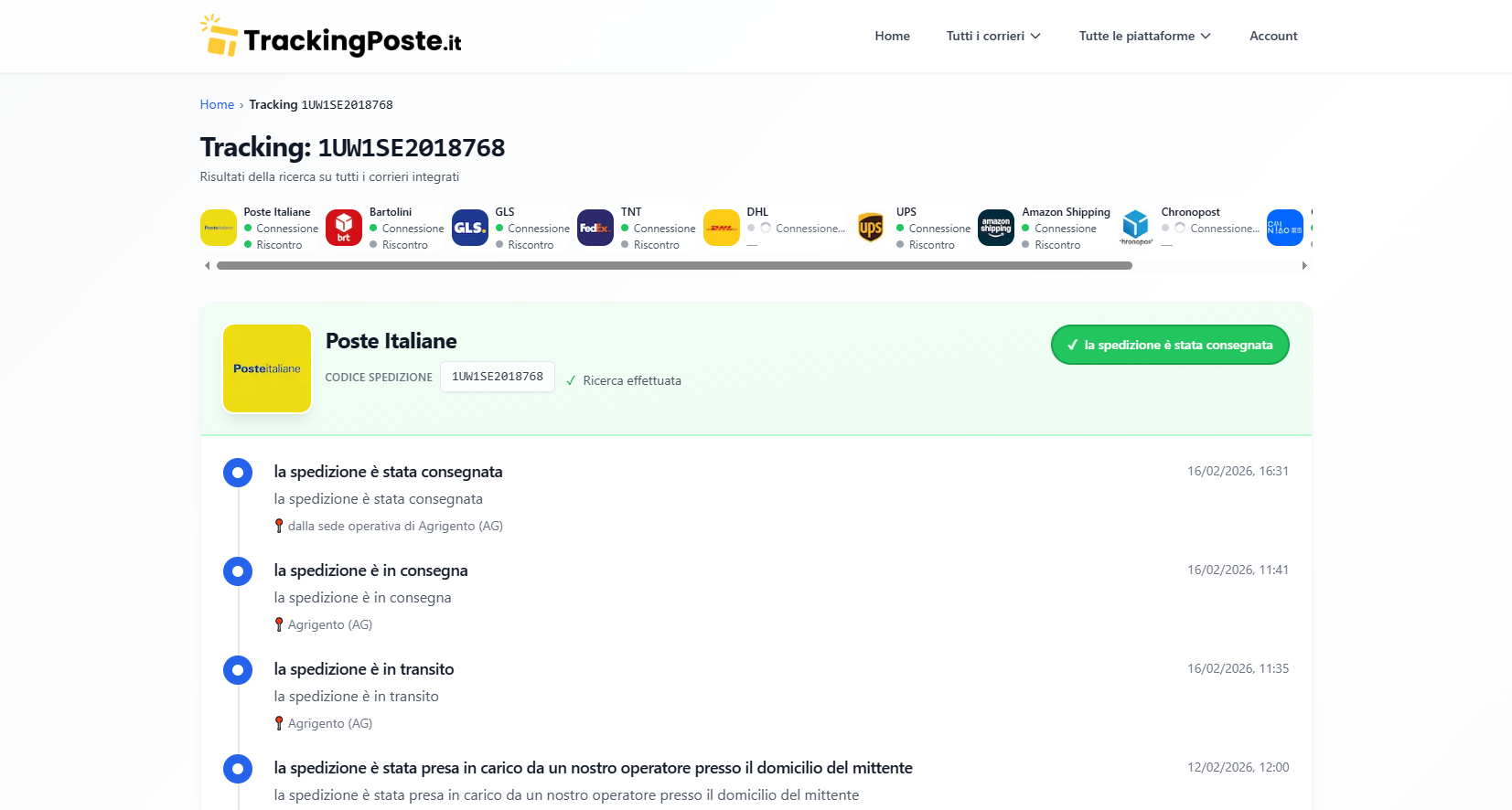Click the TrackingPoste.it logo
The height and width of the screenshot is (810, 1512).
331,37
